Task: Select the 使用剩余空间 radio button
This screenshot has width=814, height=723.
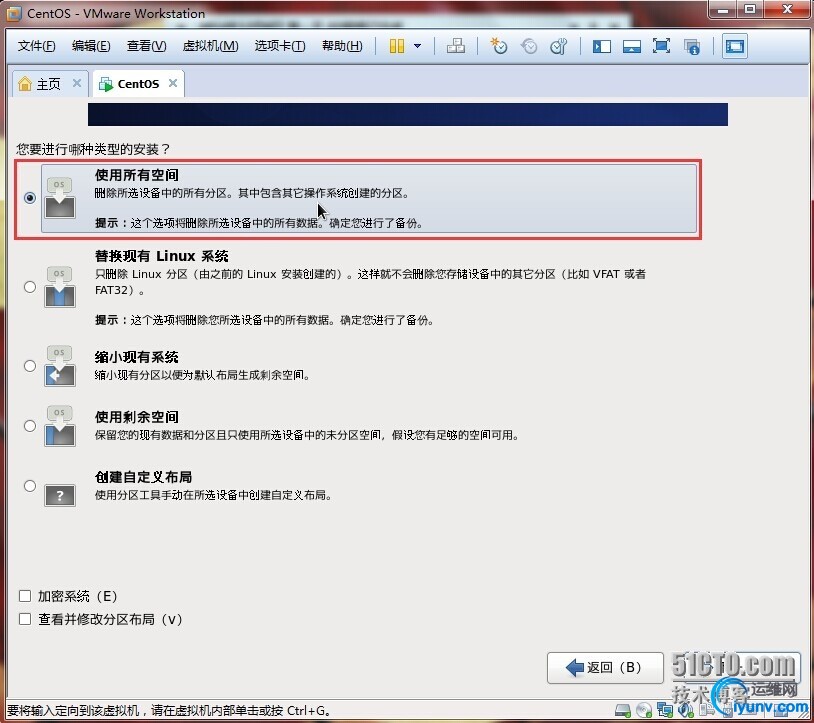Action: click(30, 426)
